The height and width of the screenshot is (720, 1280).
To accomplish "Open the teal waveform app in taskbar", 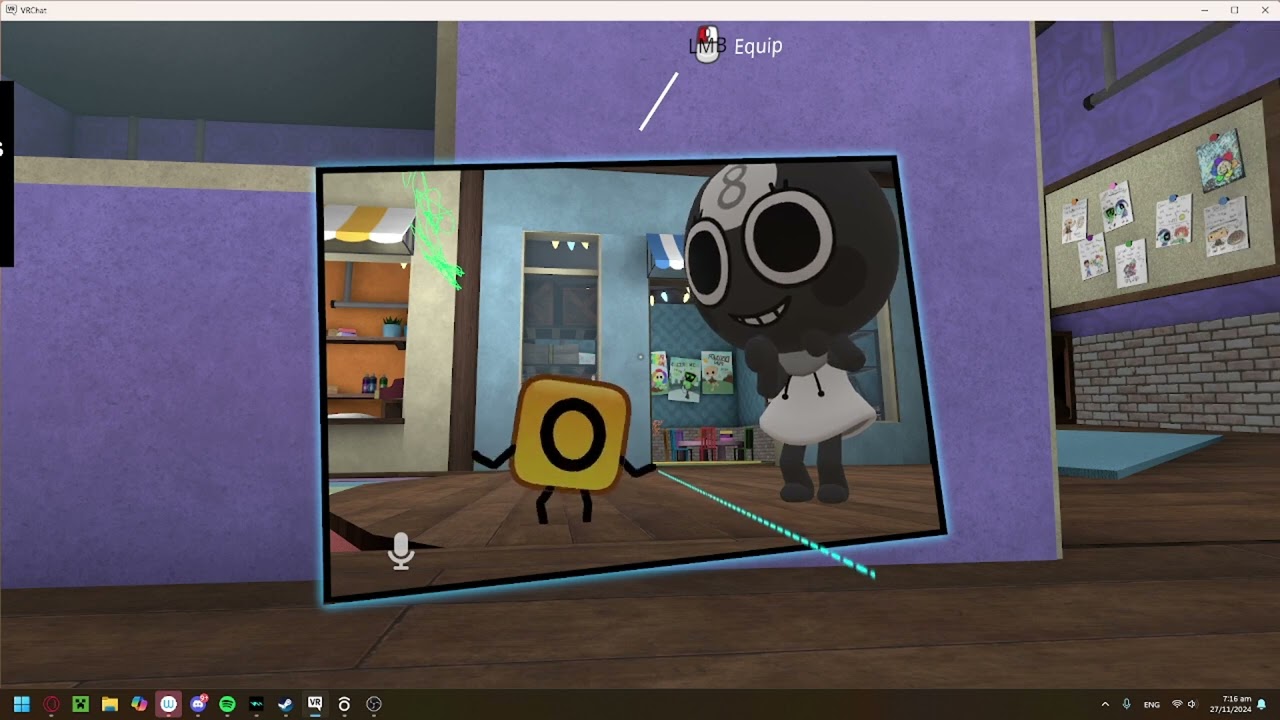I will (x=256, y=704).
